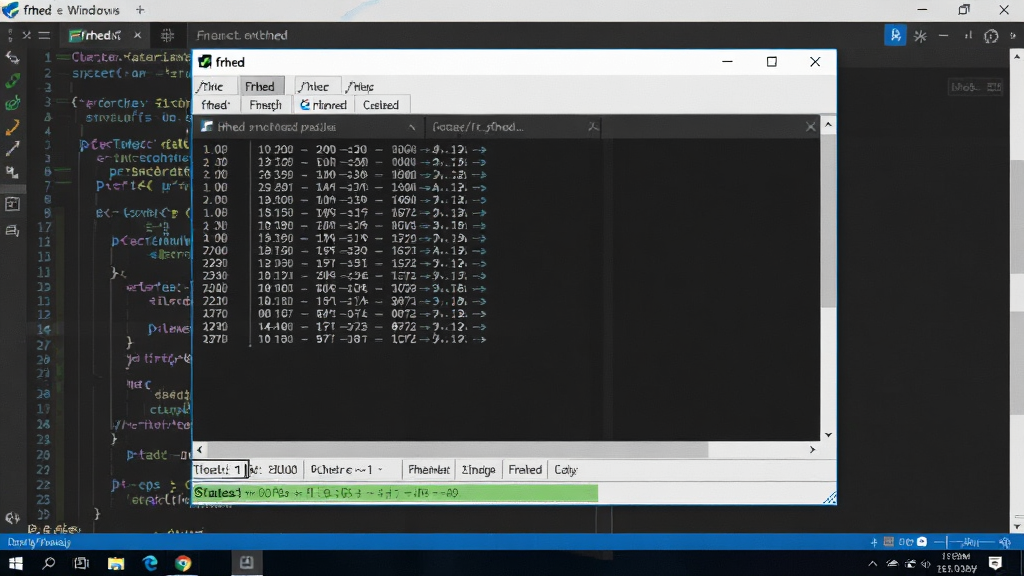The image size is (1024, 576).
Task: Click the frhed horizontal scrollbar thumb
Action: [x=458, y=449]
